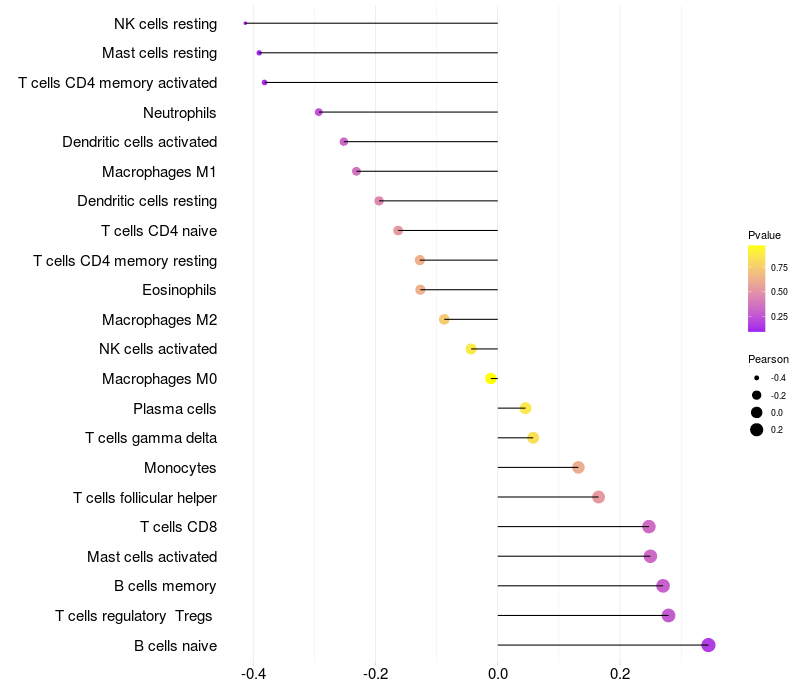Click the Monocytes data point

578,467
